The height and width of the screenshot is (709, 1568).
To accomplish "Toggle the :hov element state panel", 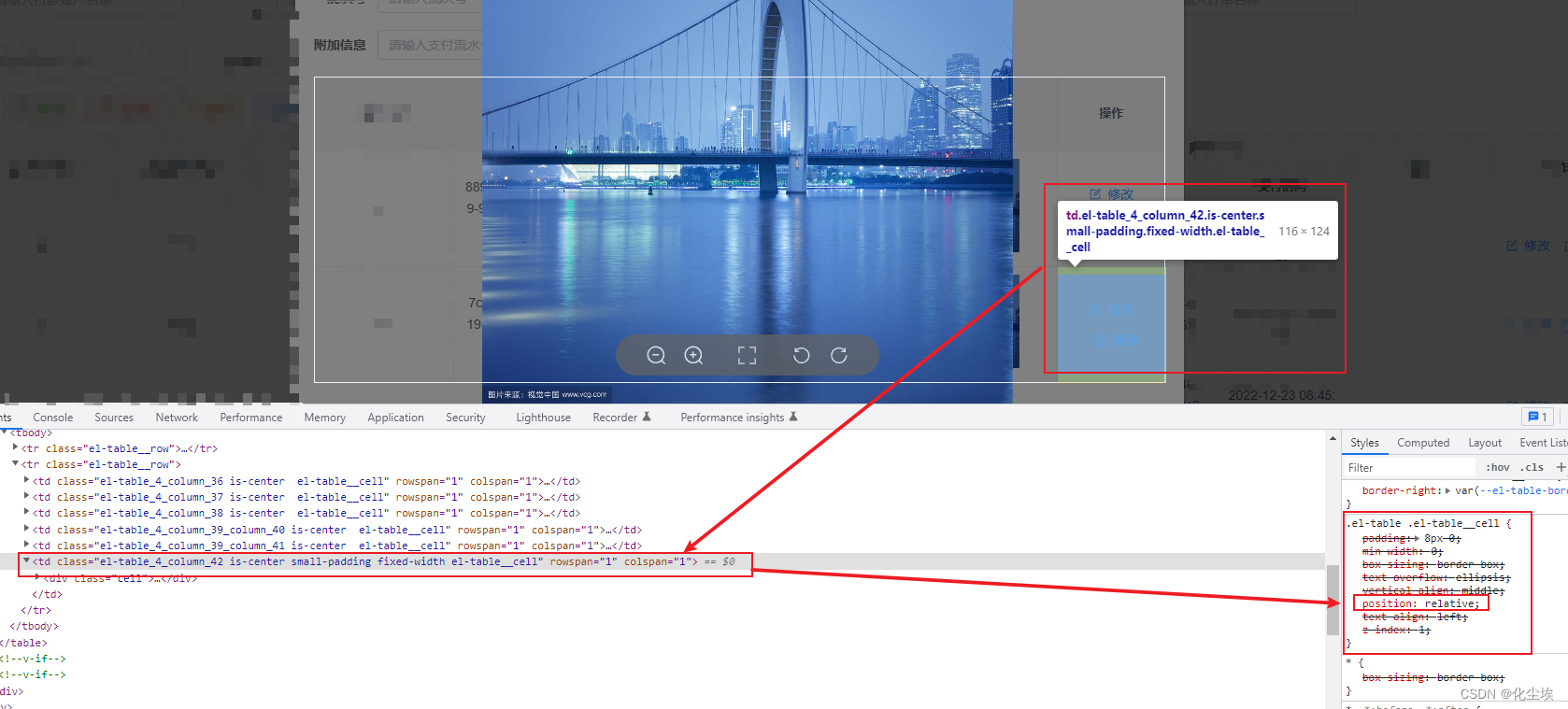I will tap(1498, 467).
